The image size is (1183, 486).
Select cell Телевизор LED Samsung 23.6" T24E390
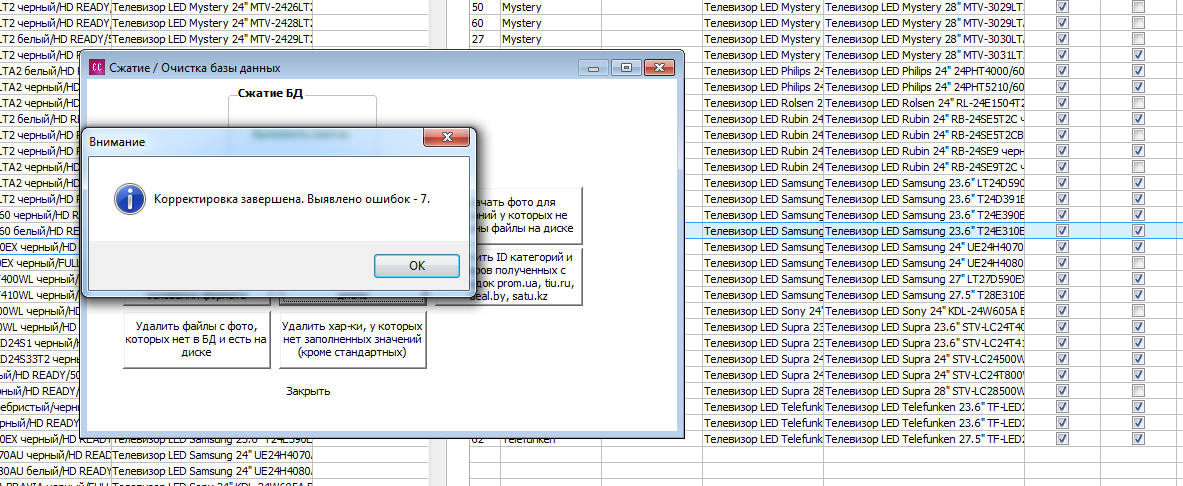[924, 214]
